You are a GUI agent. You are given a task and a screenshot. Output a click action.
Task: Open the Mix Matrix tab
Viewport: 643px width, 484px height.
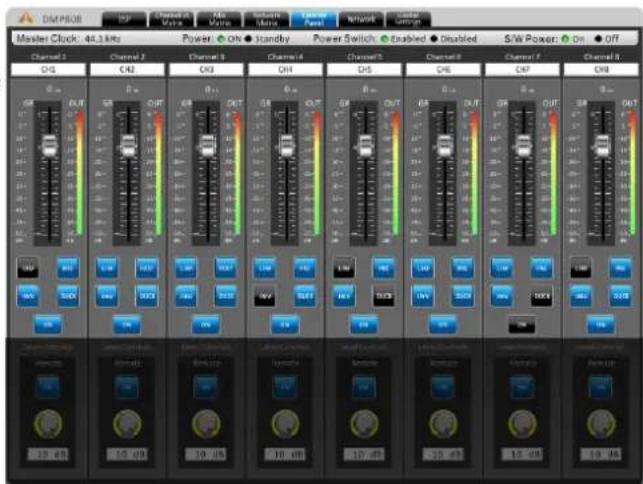pos(219,19)
